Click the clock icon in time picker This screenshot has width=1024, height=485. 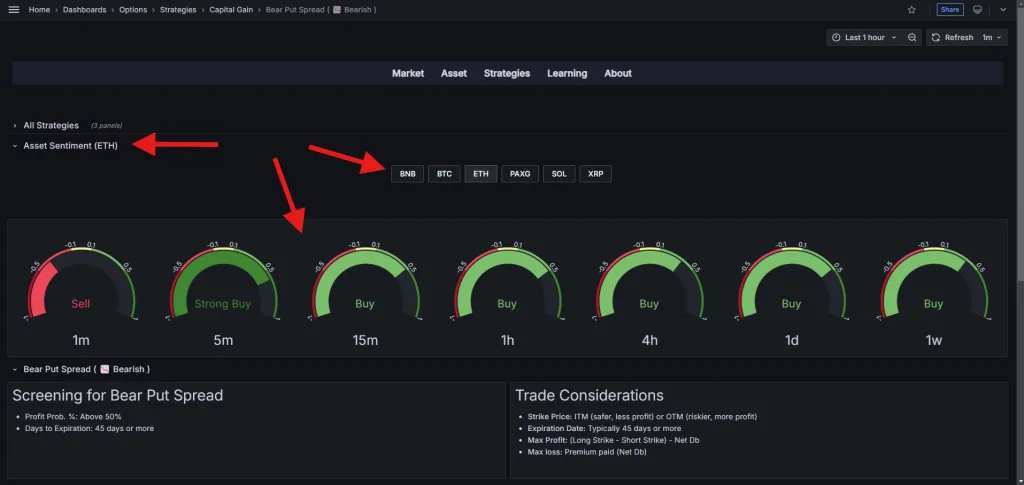(836, 37)
